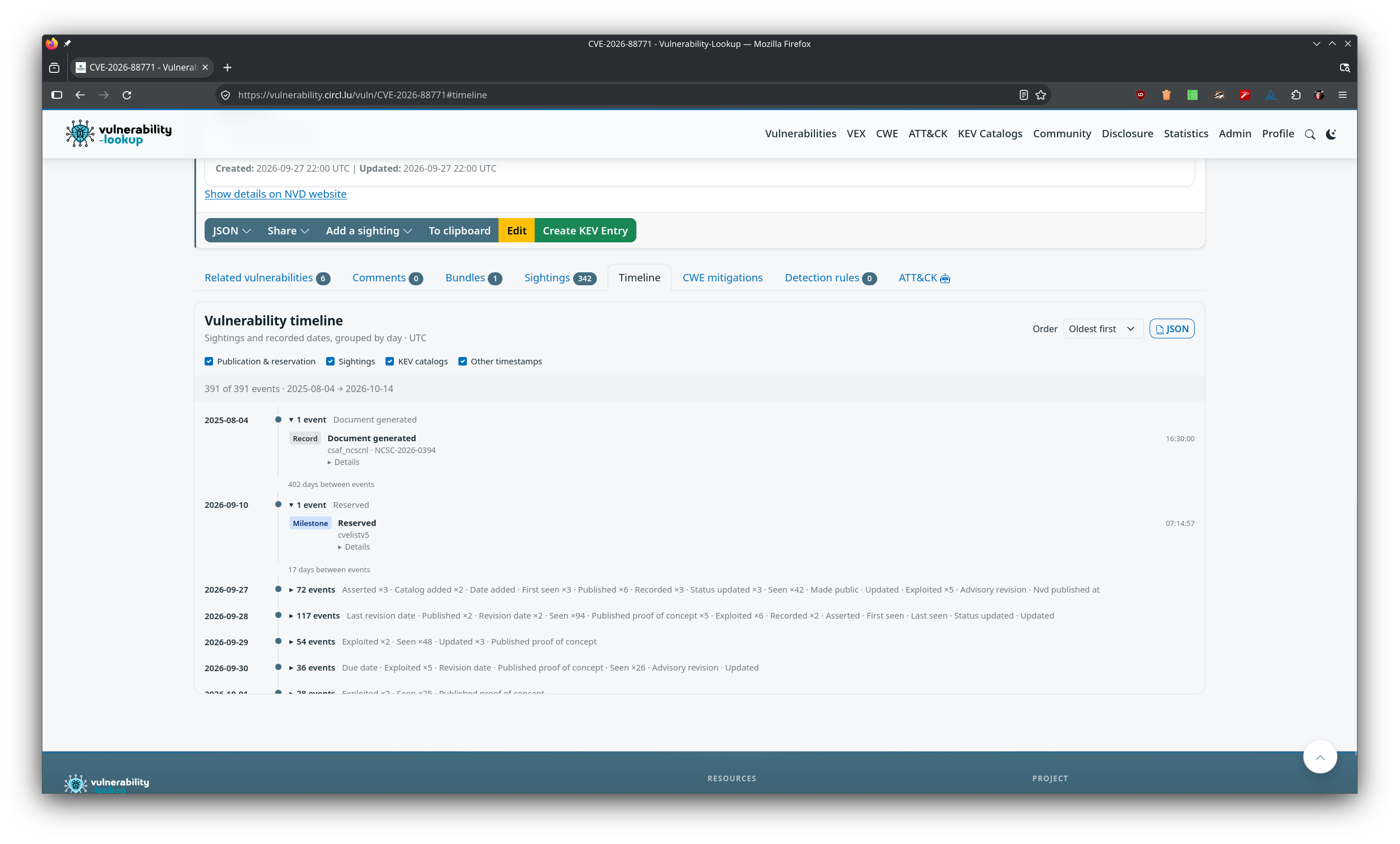Go back with browser back arrow
The image size is (1400, 844).
click(x=80, y=95)
